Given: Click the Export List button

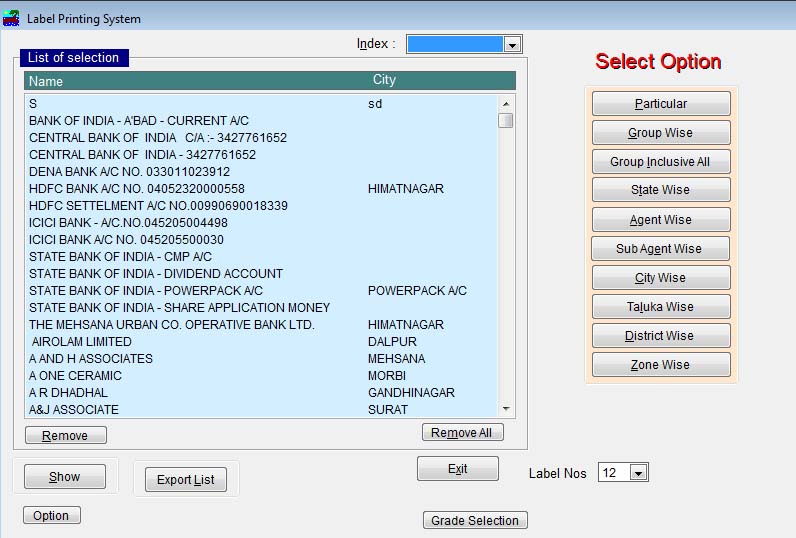Looking at the screenshot, I should pyautogui.click(x=186, y=480).
